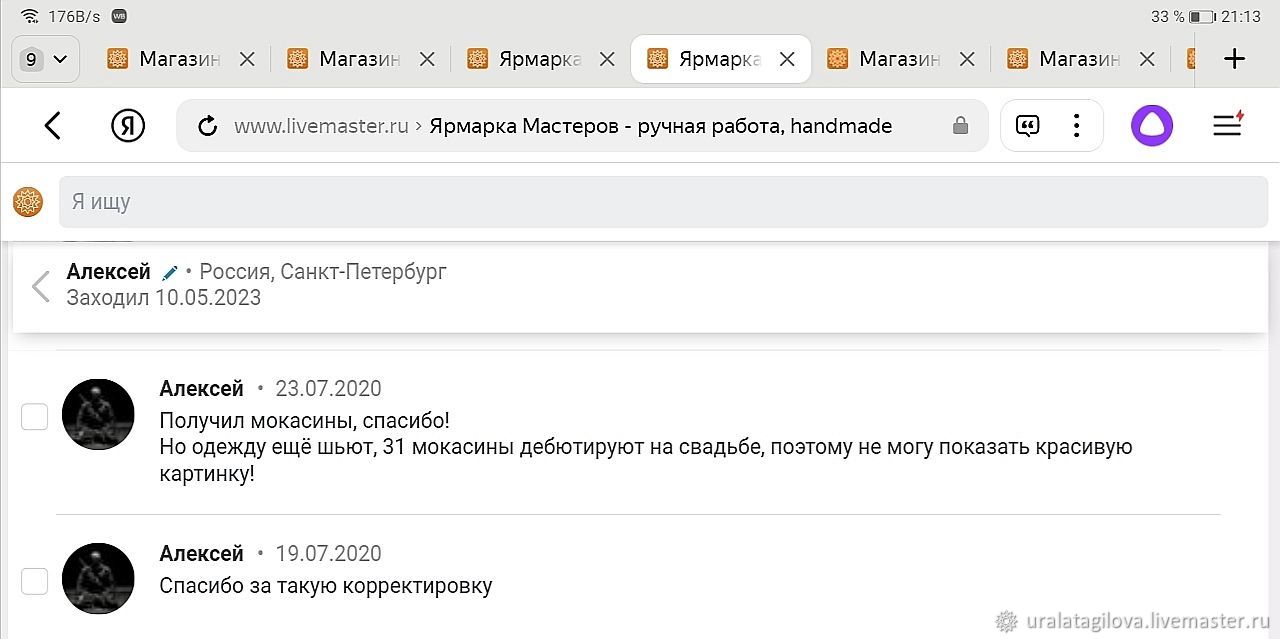Open the three-dot page options
This screenshot has height=639, width=1280.
pos(1076,125)
